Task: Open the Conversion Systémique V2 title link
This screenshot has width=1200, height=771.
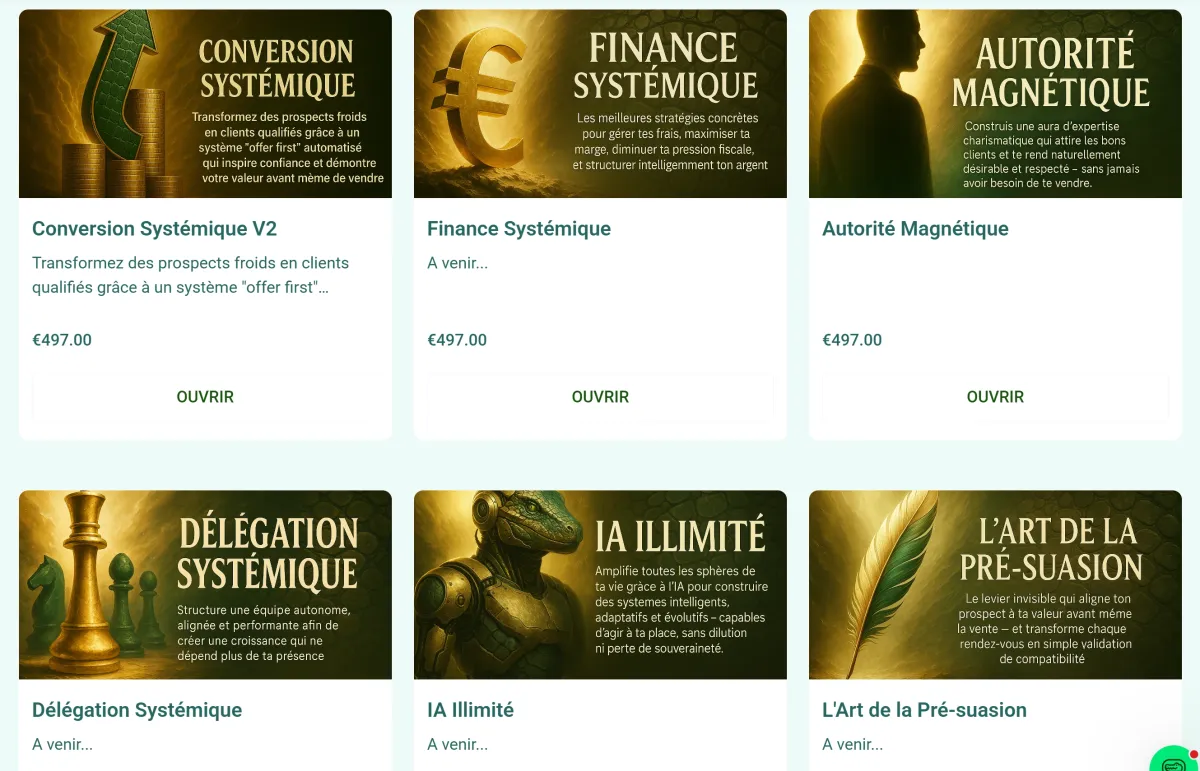Action: tap(154, 229)
